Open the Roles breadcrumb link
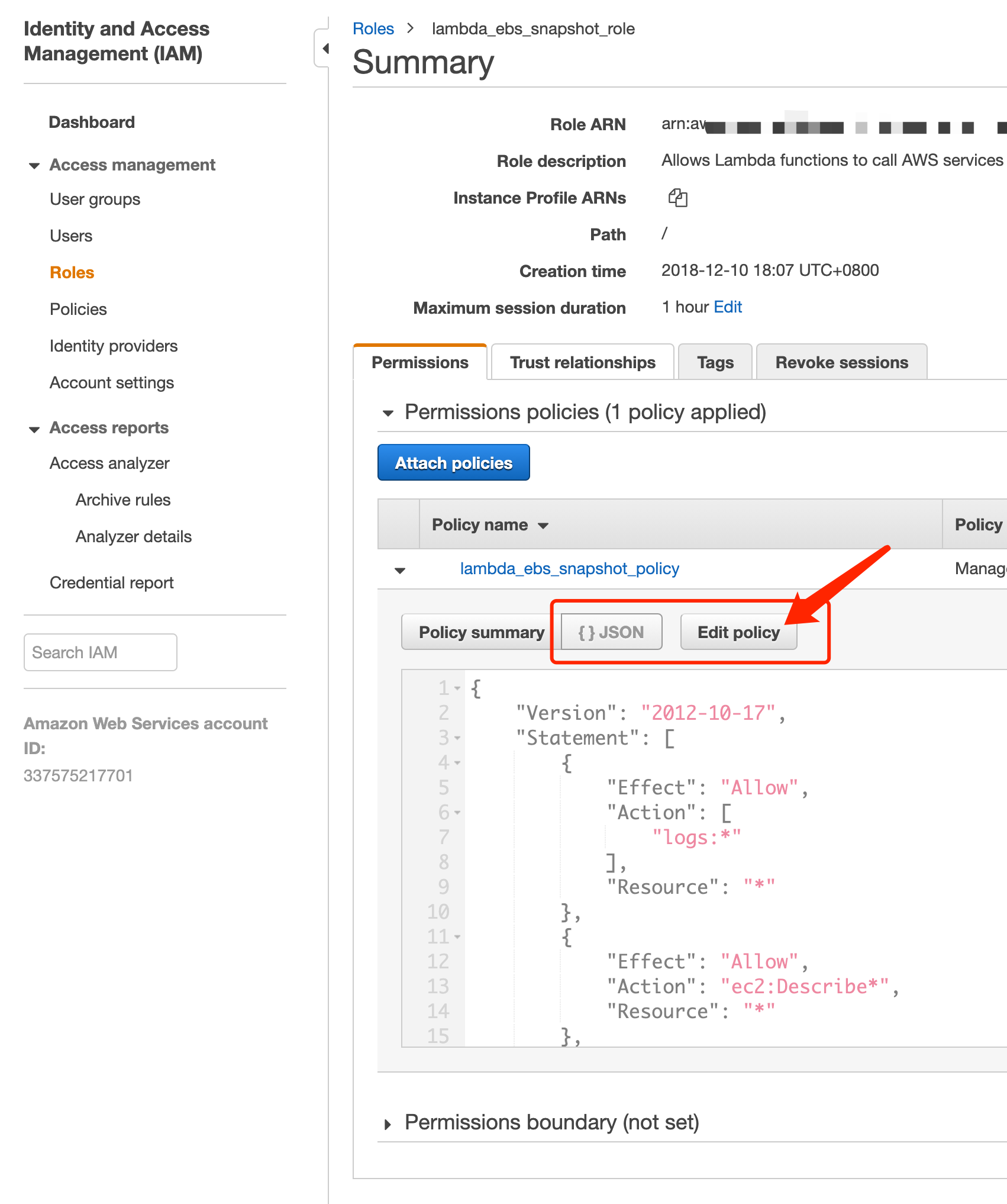Image resolution: width=1007 pixels, height=1204 pixels. click(373, 28)
